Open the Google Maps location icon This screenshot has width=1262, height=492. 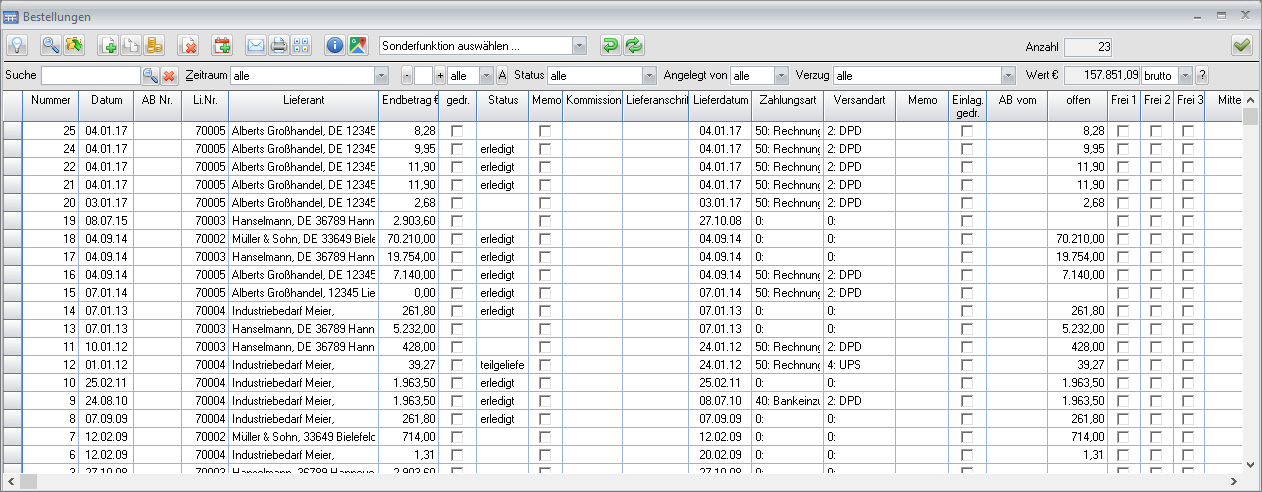357,45
